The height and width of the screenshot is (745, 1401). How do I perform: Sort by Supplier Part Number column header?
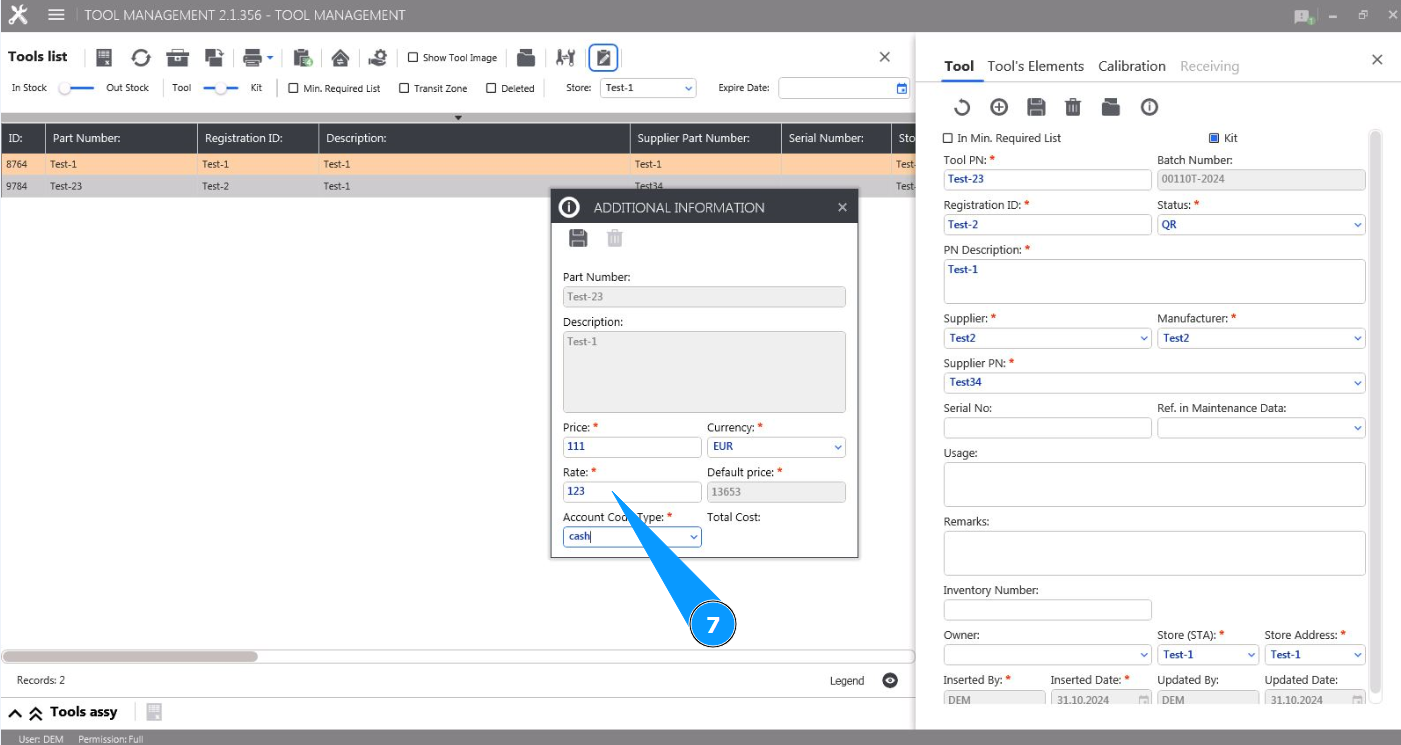click(706, 138)
